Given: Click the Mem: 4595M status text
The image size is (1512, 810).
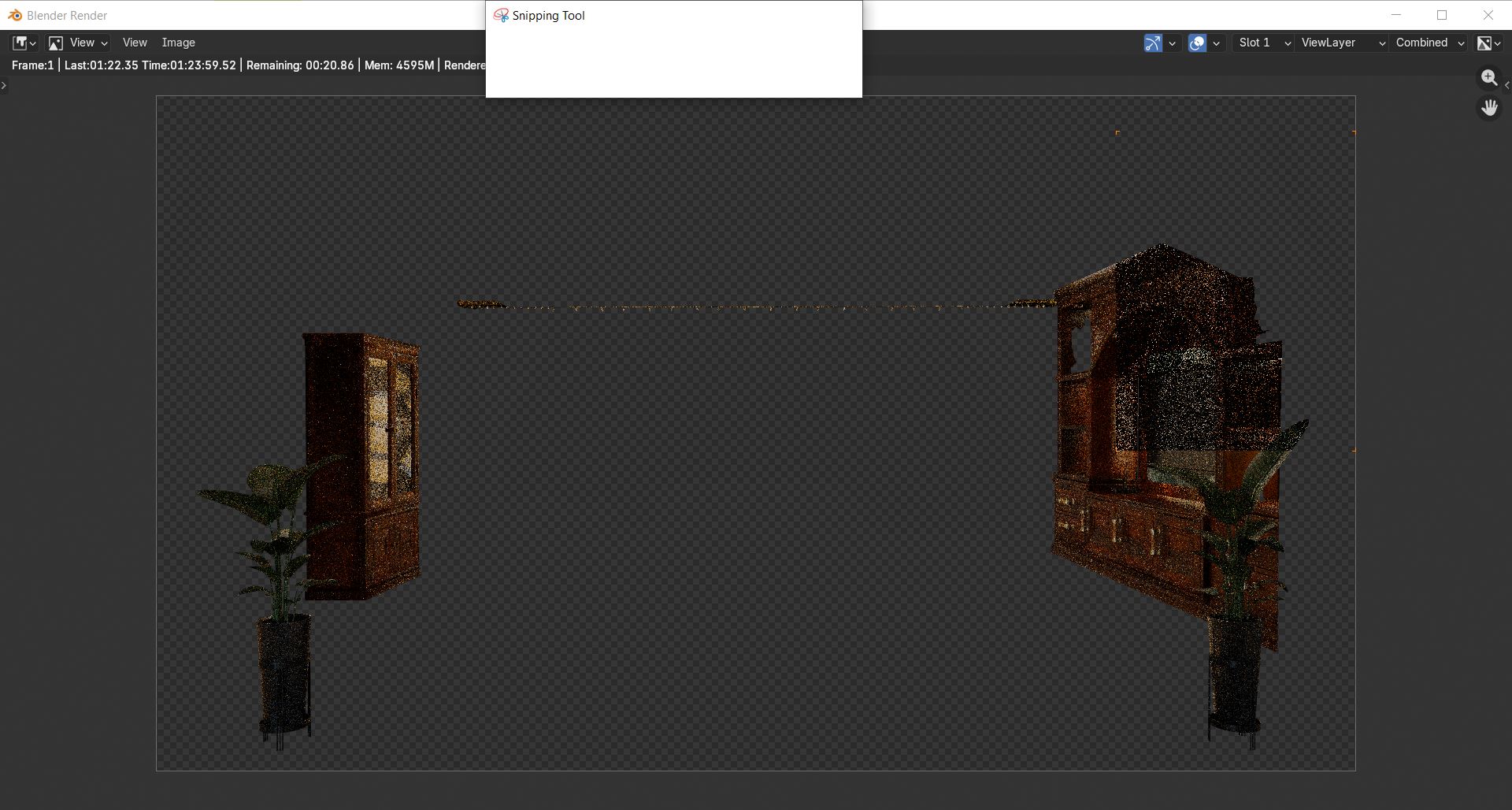Looking at the screenshot, I should (x=399, y=65).
